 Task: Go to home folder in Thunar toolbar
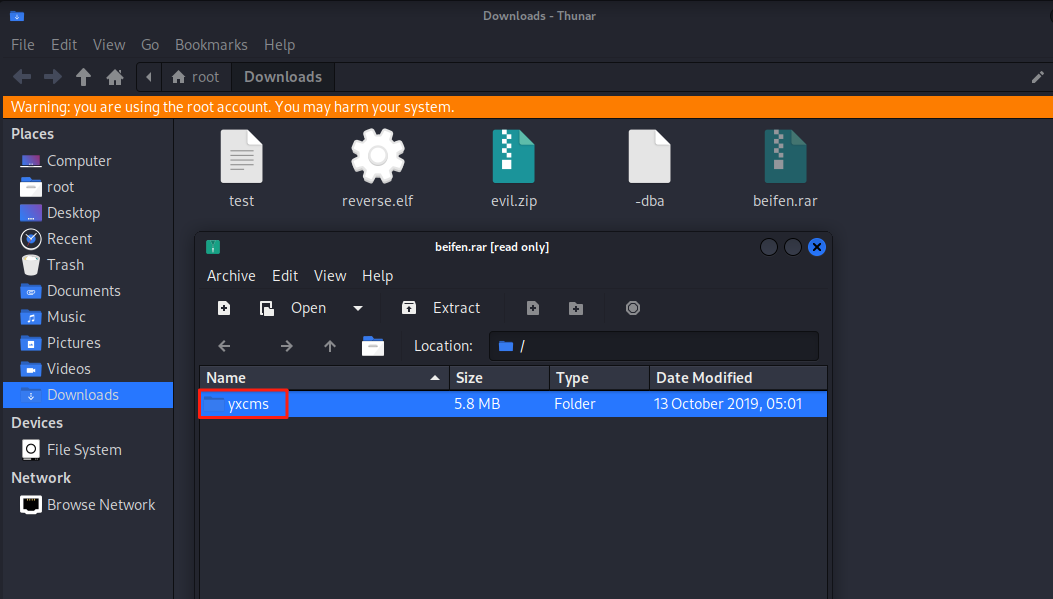(x=115, y=77)
